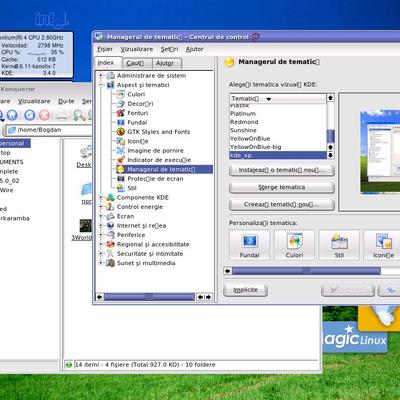Click the Culori palette icon in tree
The height and width of the screenshot is (400, 400).
(121, 94)
